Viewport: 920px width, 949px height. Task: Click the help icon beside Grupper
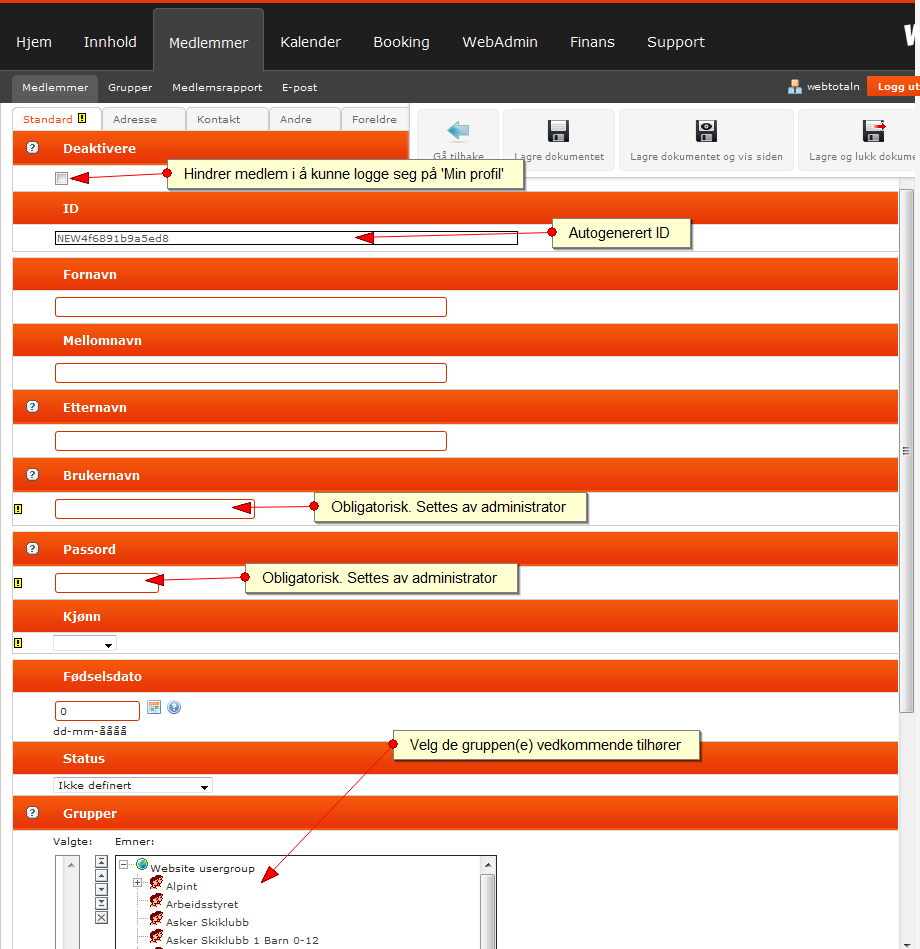[33, 813]
